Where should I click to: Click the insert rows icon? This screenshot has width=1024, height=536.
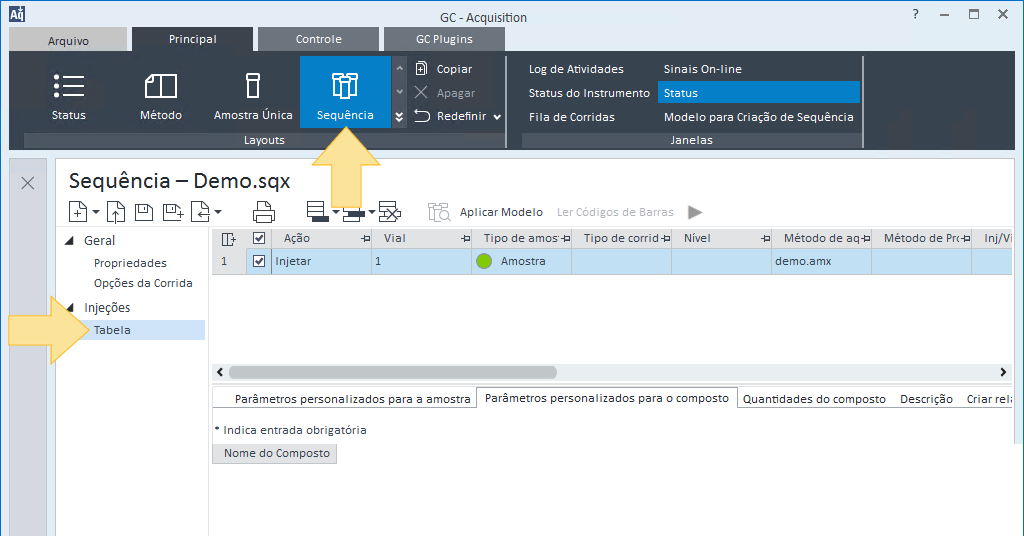pos(317,212)
